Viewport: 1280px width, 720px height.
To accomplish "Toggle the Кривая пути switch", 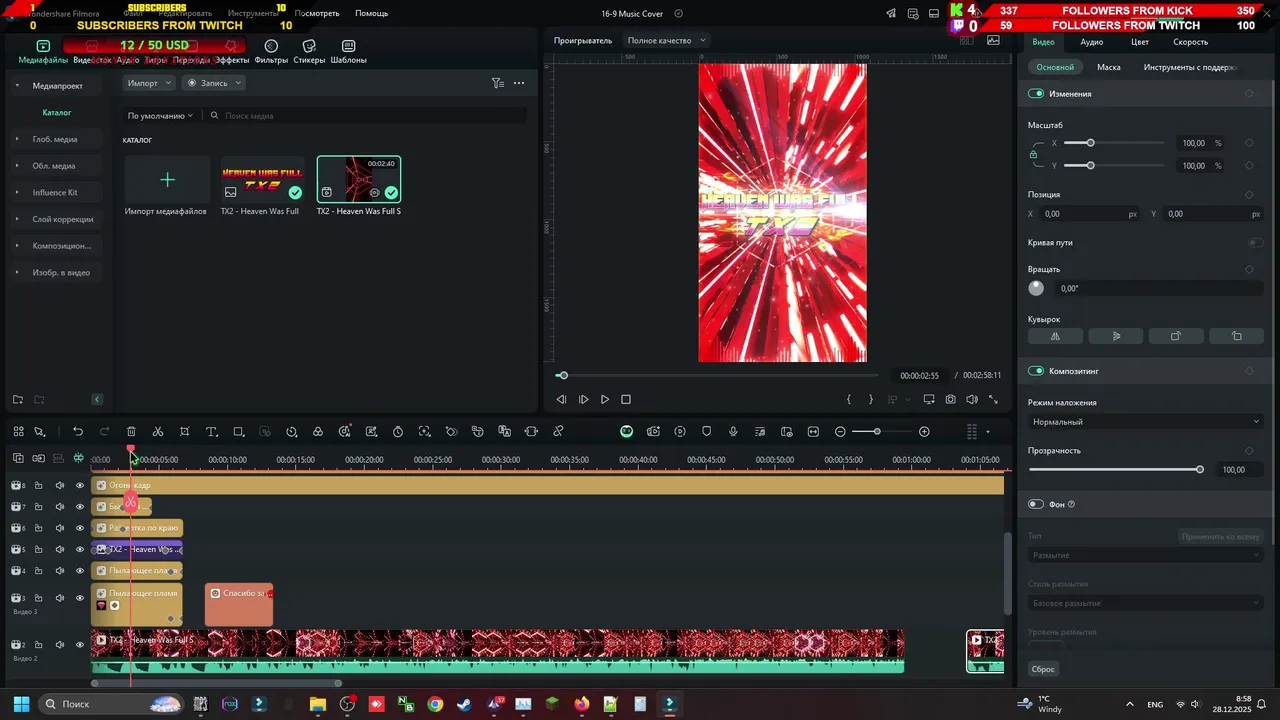I will coord(1255,242).
